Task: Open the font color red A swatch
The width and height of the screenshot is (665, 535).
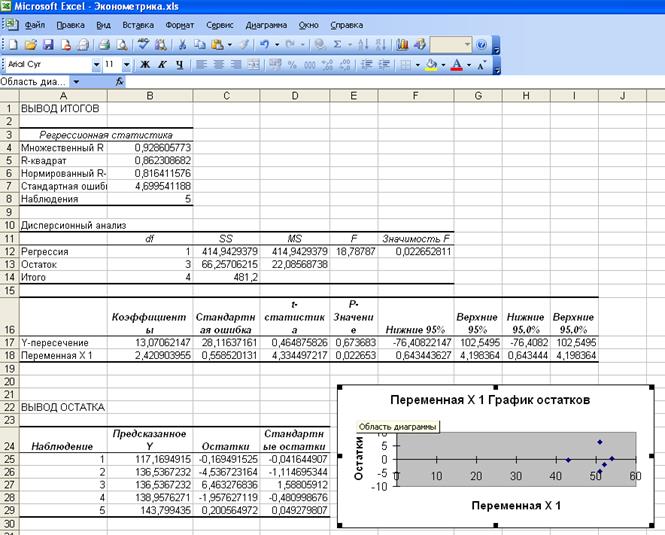Action: [456, 65]
